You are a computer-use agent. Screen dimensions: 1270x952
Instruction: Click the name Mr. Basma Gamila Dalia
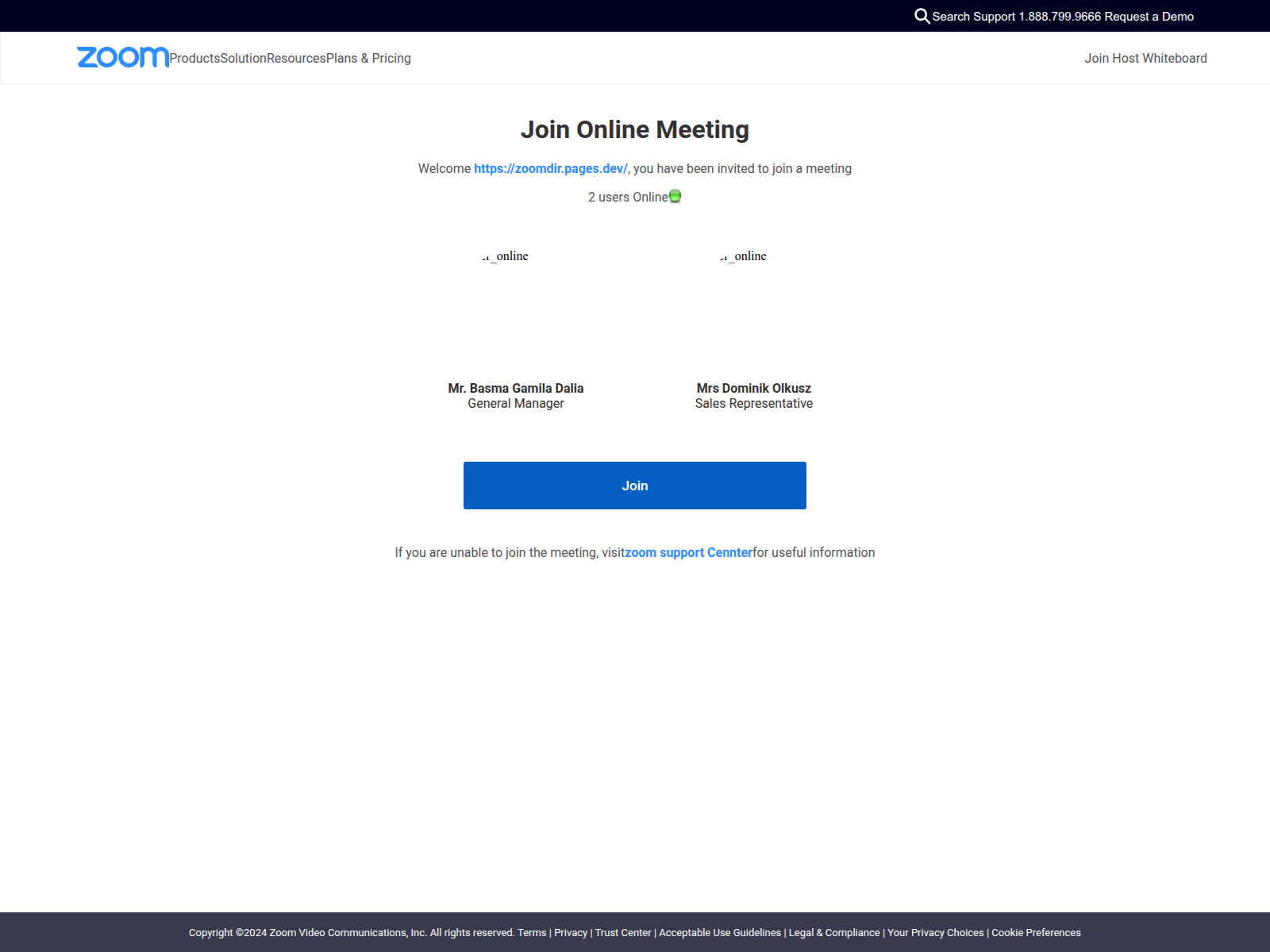(x=516, y=388)
